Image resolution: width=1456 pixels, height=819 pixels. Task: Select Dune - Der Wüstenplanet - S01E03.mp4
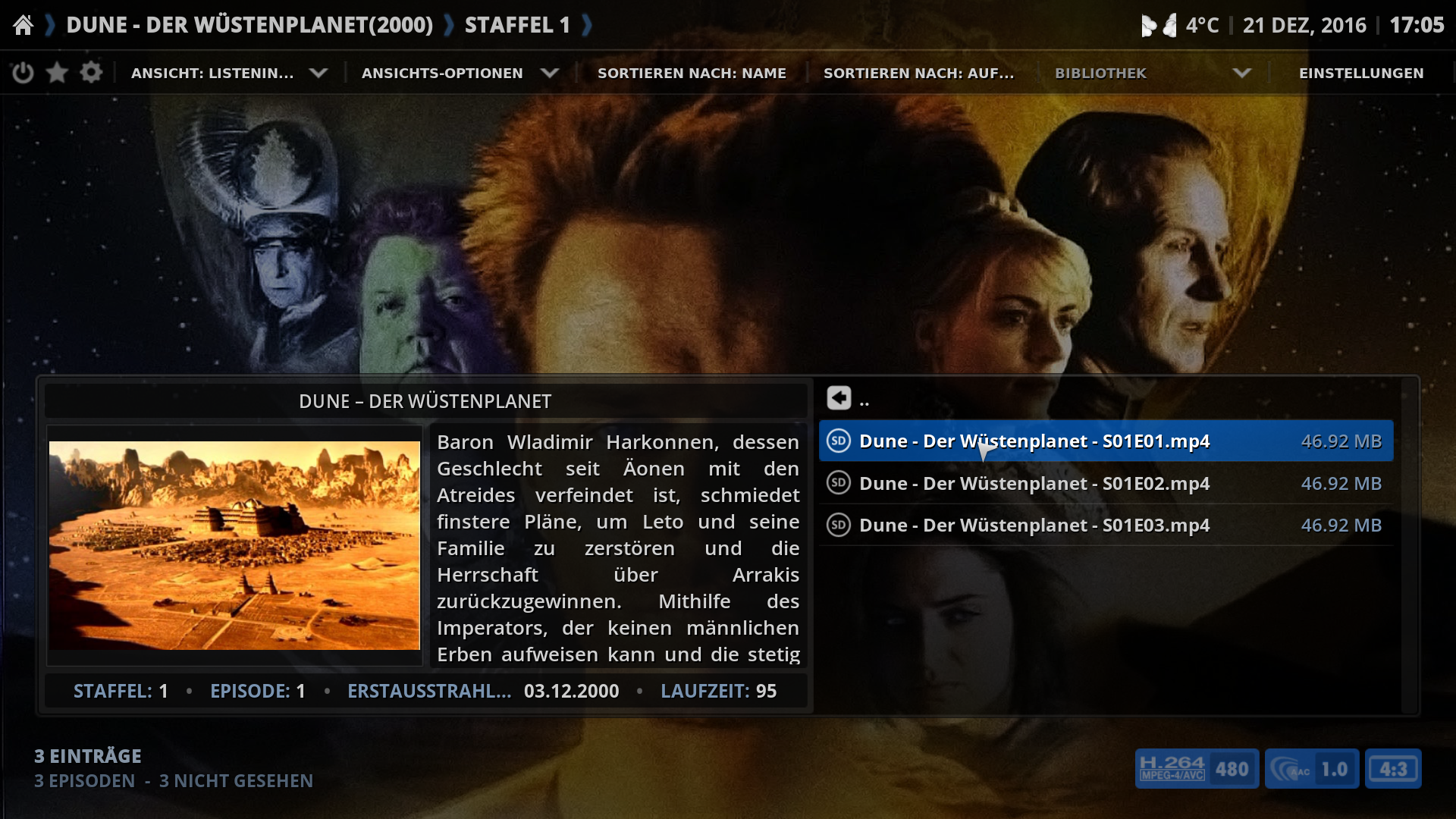pos(1106,525)
